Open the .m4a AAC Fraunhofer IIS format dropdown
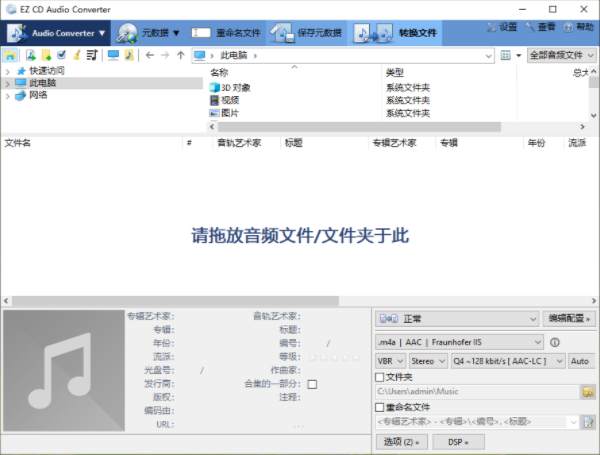 (x=459, y=342)
